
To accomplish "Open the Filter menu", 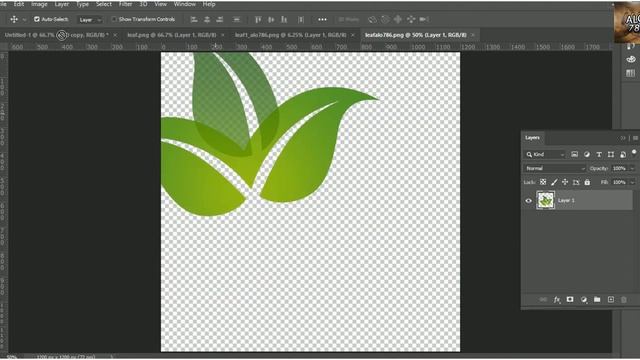I will [125, 4].
